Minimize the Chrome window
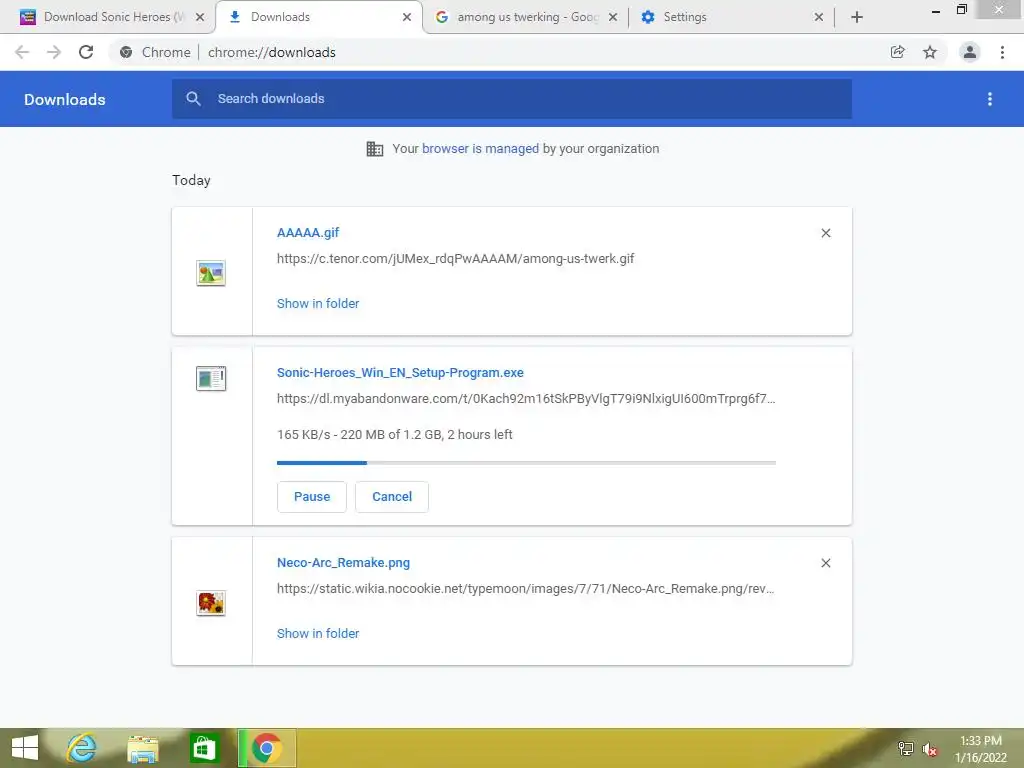Viewport: 1024px width, 768px height. coord(936,10)
